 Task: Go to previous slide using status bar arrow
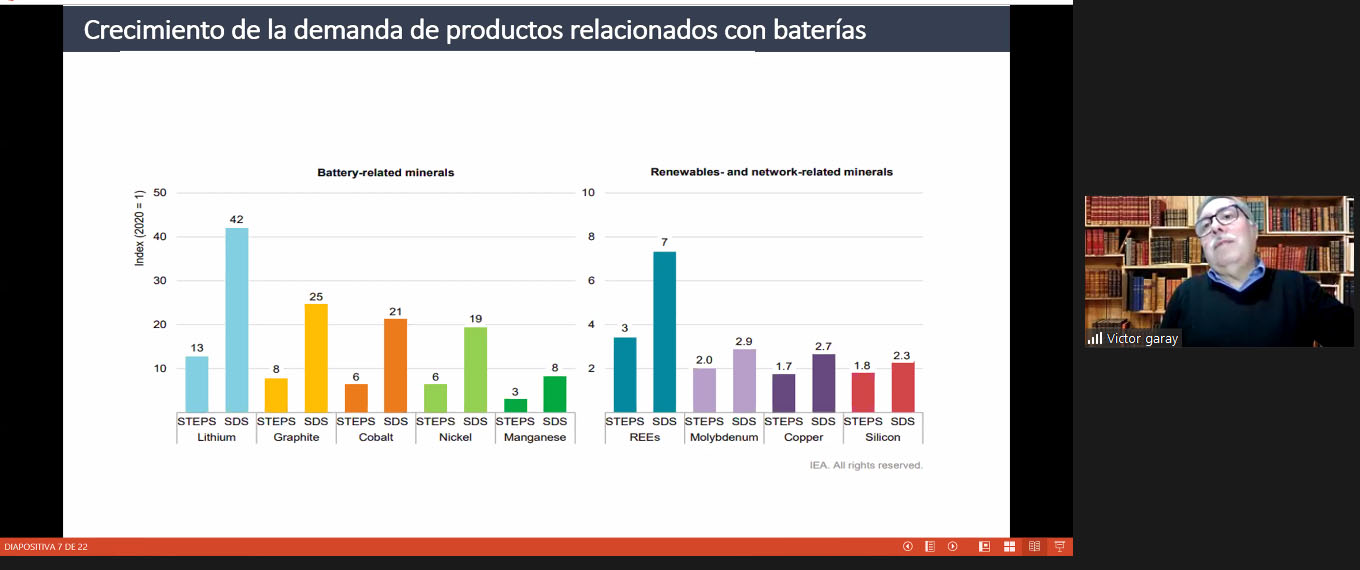pos(908,547)
